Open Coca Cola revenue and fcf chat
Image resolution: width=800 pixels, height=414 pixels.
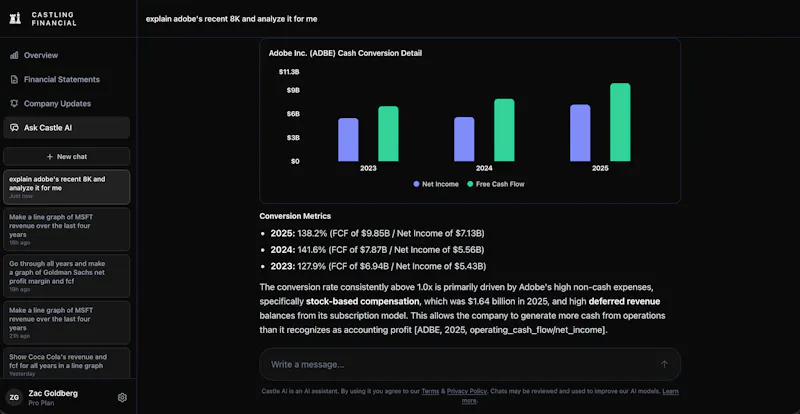point(67,363)
